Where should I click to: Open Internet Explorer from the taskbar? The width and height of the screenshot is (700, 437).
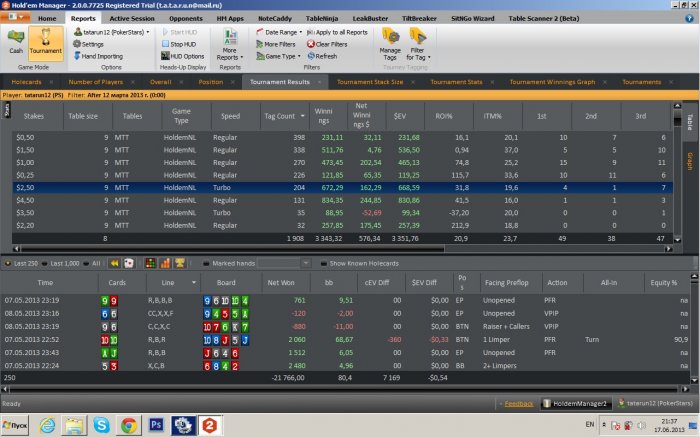[x=47, y=425]
